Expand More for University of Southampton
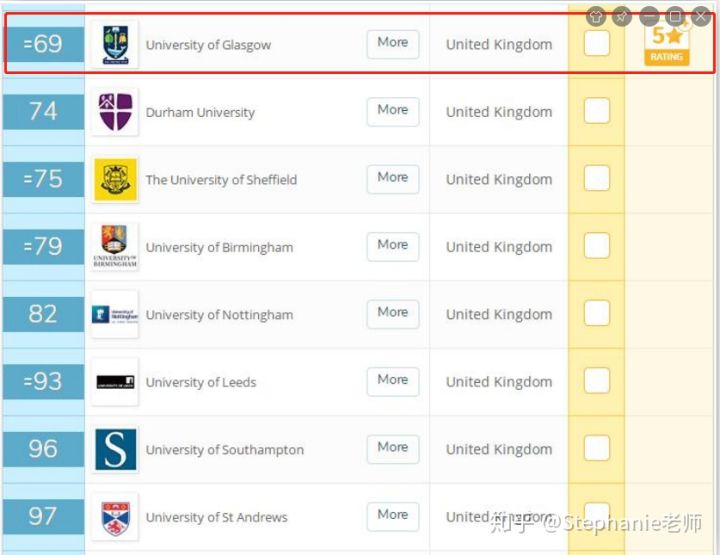 click(x=393, y=449)
